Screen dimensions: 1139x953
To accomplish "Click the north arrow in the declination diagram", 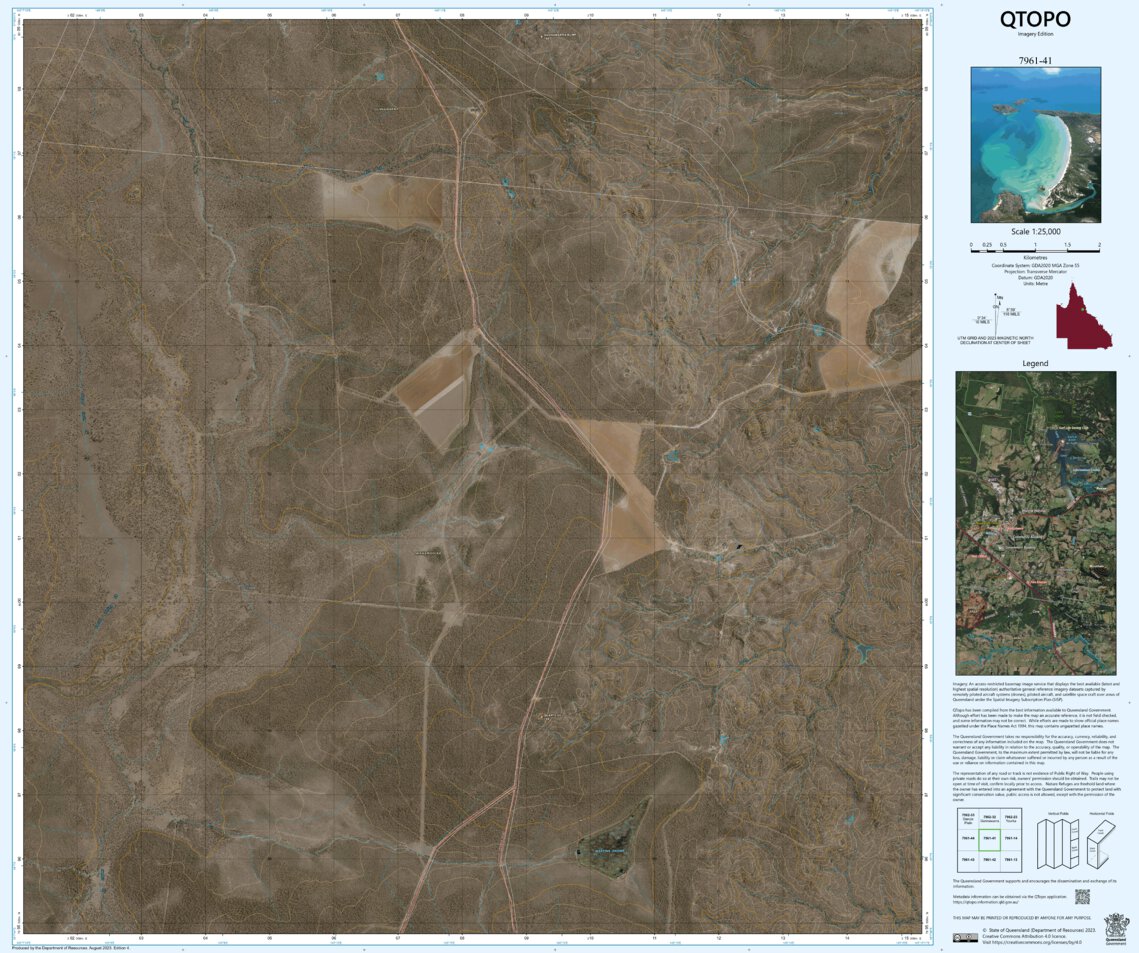I will tap(995, 296).
